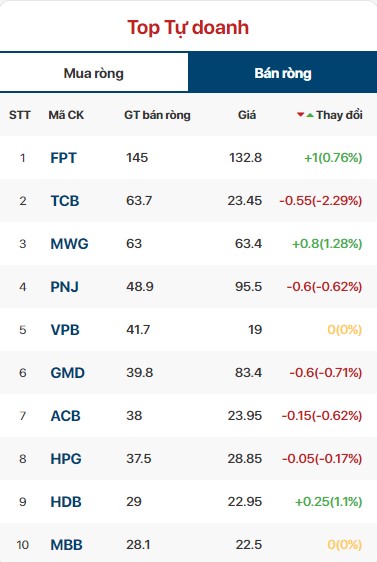Viewport: 377px width, 562px height.
Task: Open the ACB stock code
Action: [x=66, y=416]
